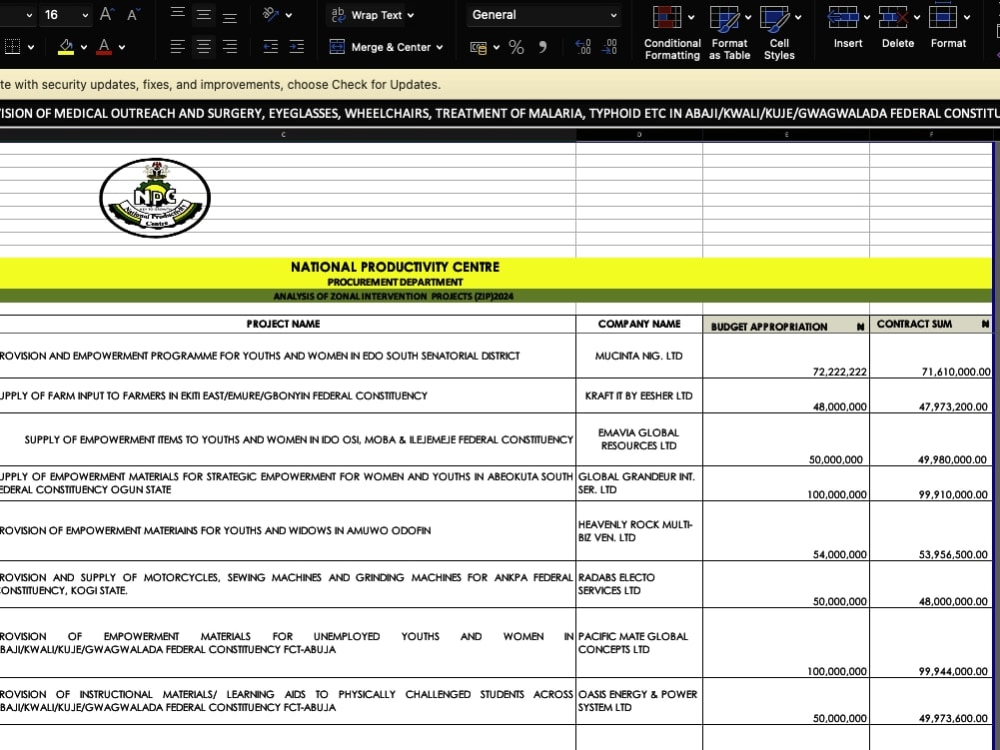Expand the Borders dropdown arrow
The height and width of the screenshot is (750, 1000).
tap(31, 47)
